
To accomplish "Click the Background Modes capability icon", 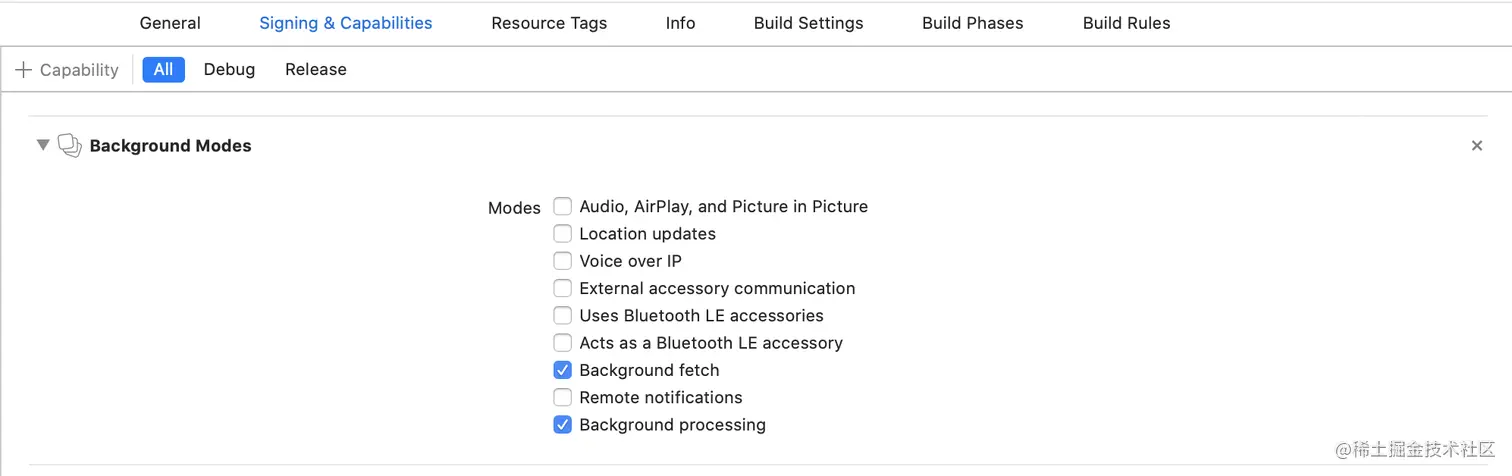I will click(69, 146).
